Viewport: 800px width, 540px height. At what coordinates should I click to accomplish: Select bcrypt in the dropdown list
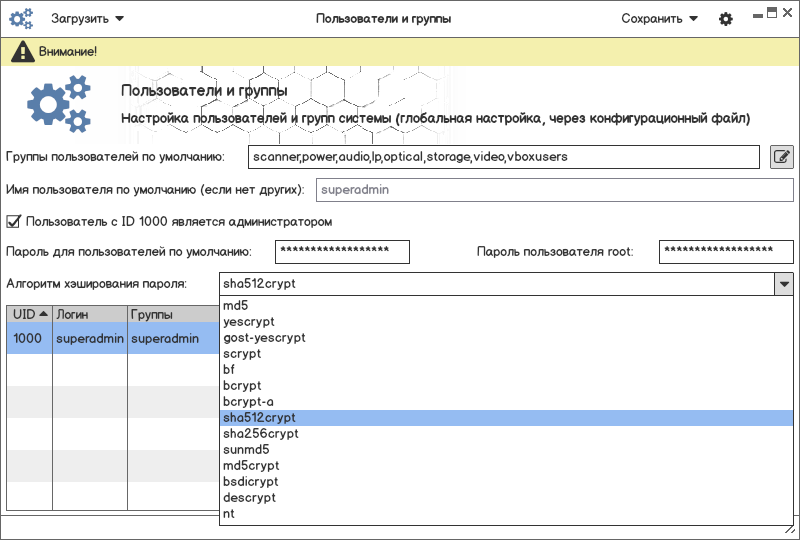(242, 386)
